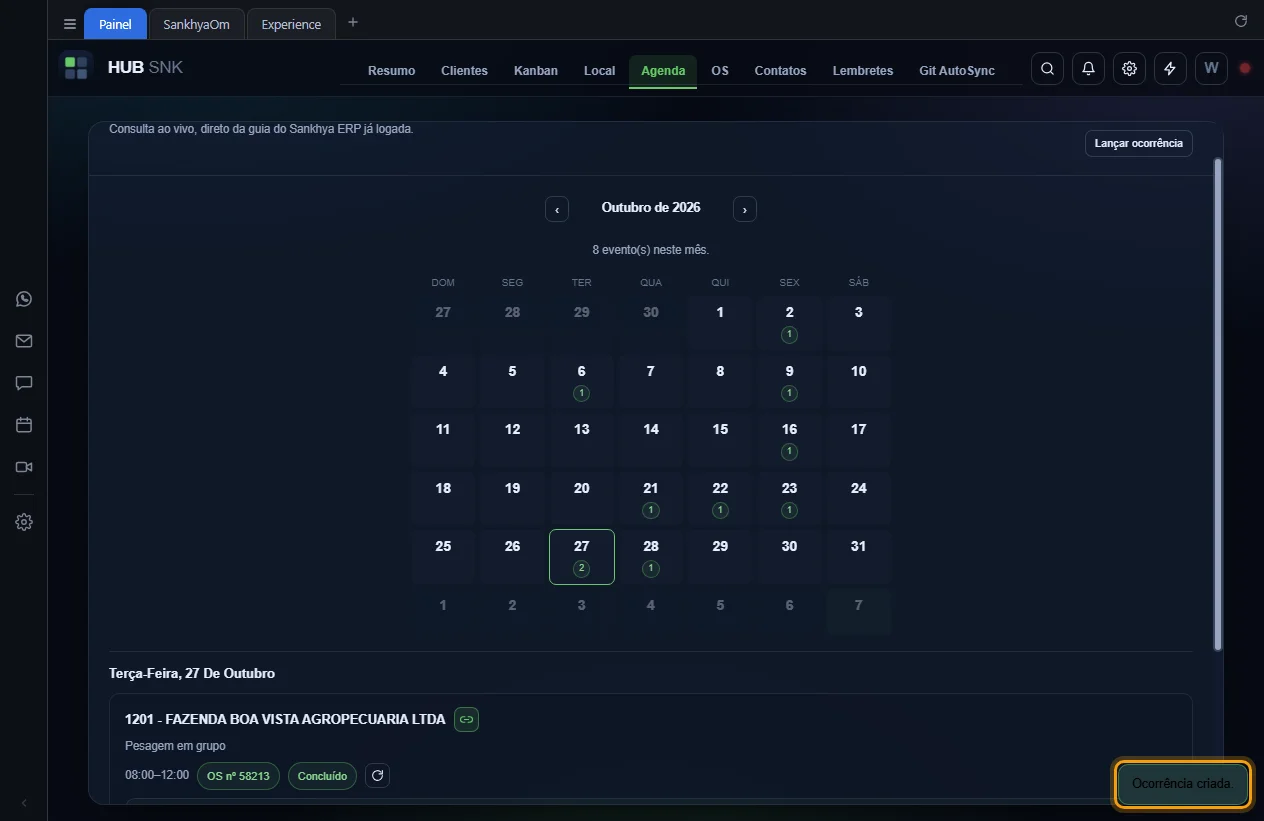Image resolution: width=1264 pixels, height=821 pixels.
Task: Click the agenda panel vertical scrollbar
Action: 1217,404
